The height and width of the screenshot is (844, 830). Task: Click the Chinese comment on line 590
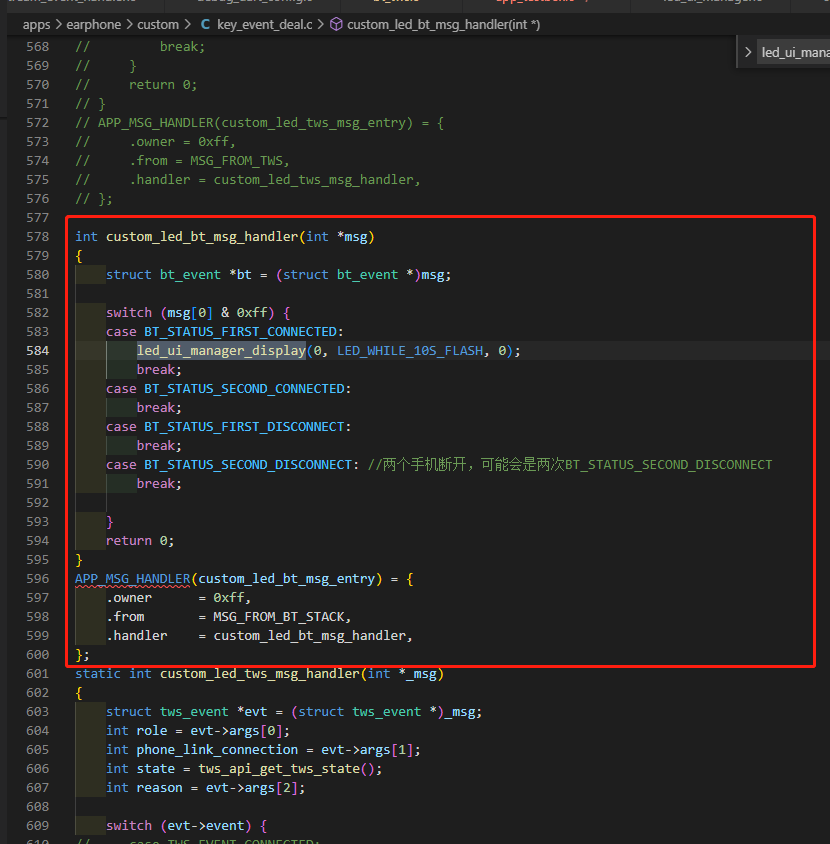coord(570,465)
